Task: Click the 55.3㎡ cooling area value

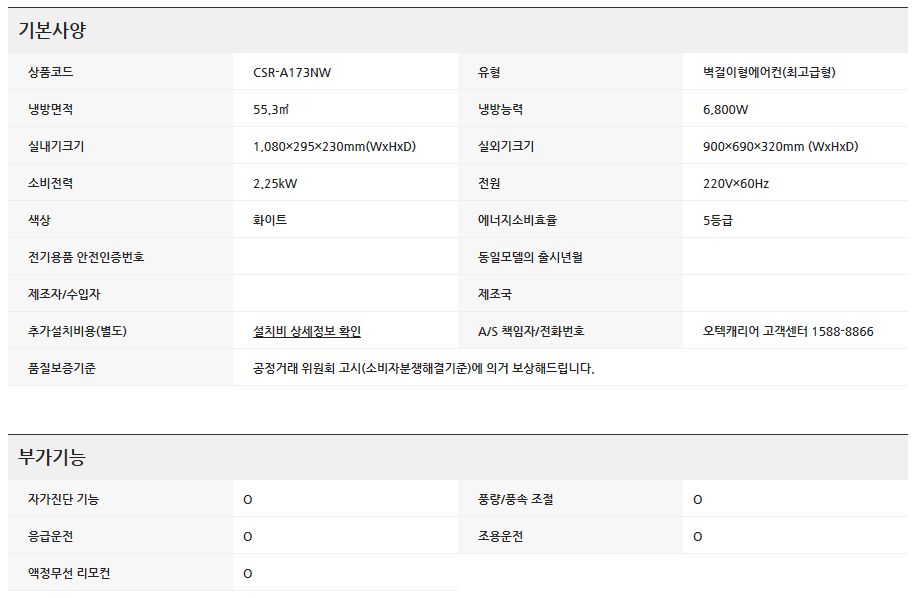Action: 271,110
